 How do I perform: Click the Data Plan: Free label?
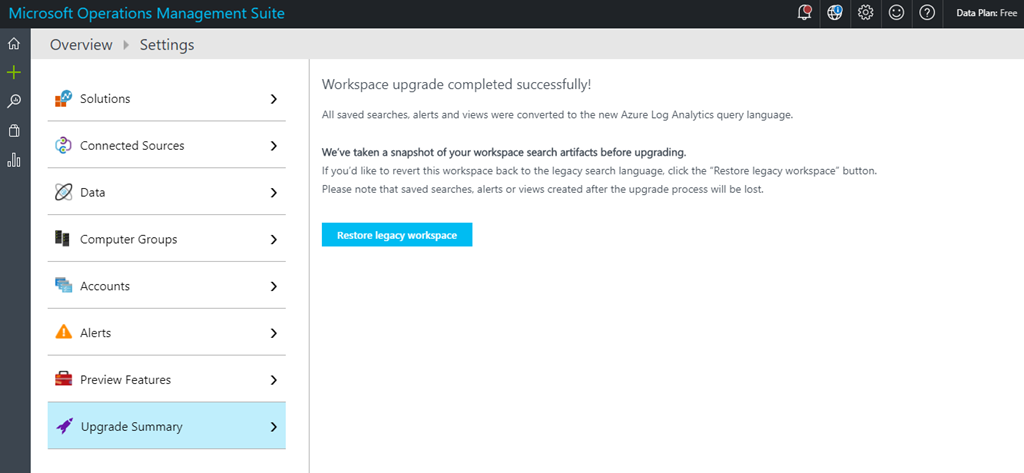click(986, 13)
